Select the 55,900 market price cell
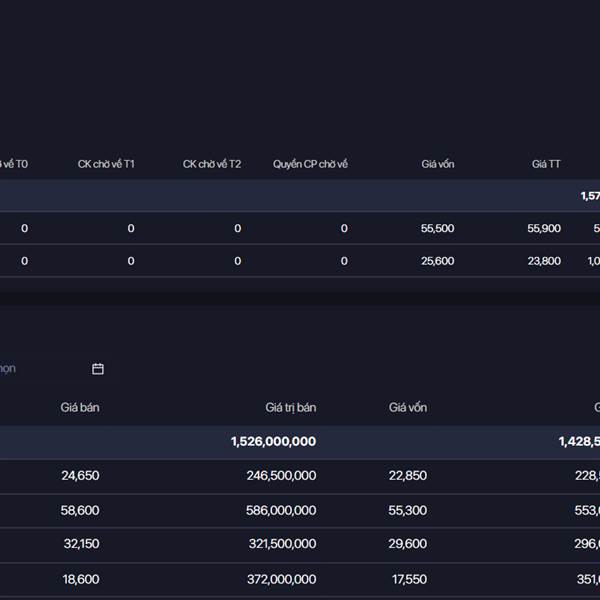600x600 pixels. point(544,229)
